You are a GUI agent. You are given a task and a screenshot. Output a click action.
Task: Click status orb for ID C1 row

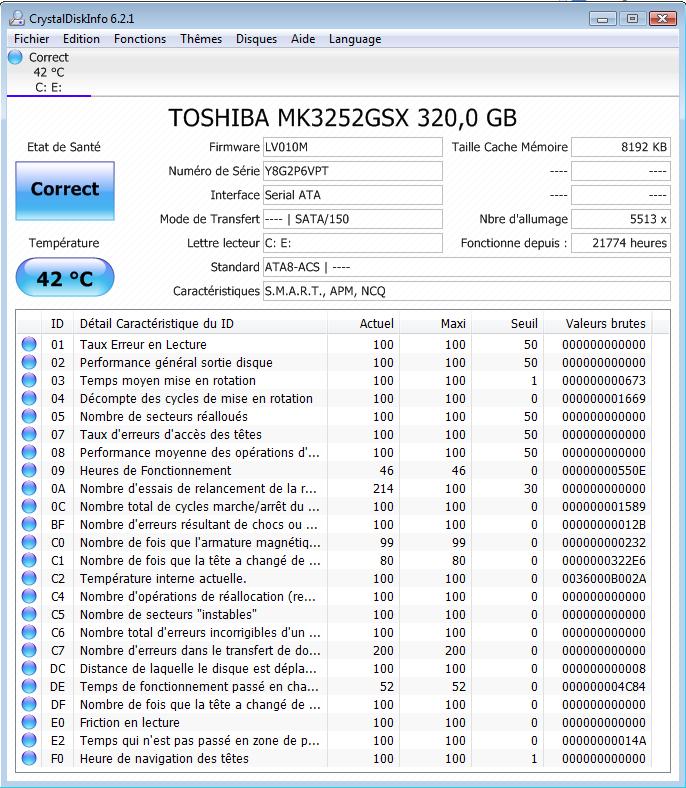[29, 560]
